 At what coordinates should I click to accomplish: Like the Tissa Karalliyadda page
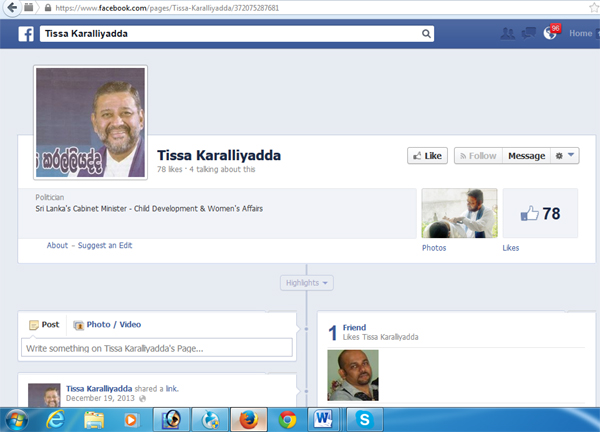point(427,156)
